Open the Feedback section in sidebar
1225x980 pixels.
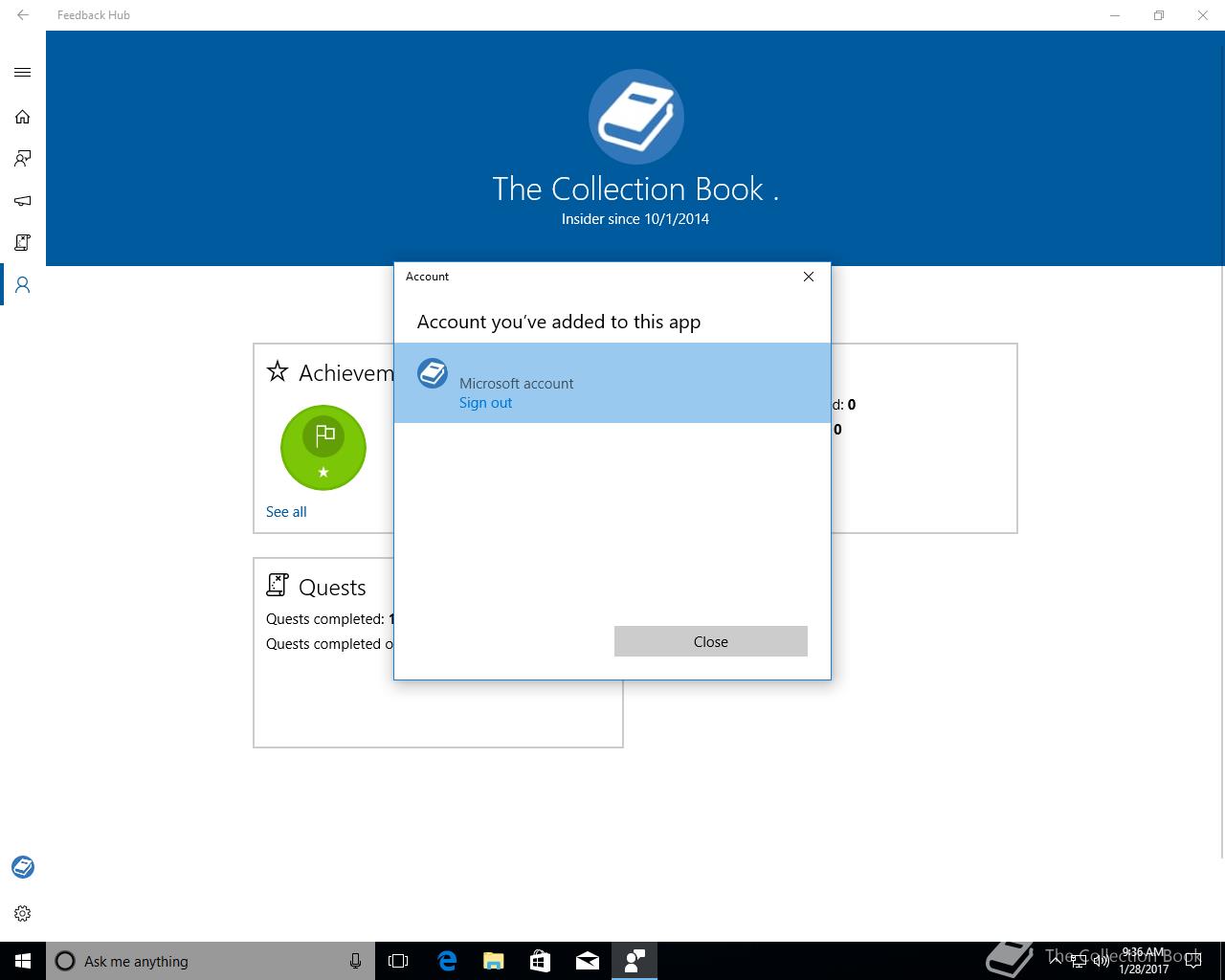[x=23, y=159]
